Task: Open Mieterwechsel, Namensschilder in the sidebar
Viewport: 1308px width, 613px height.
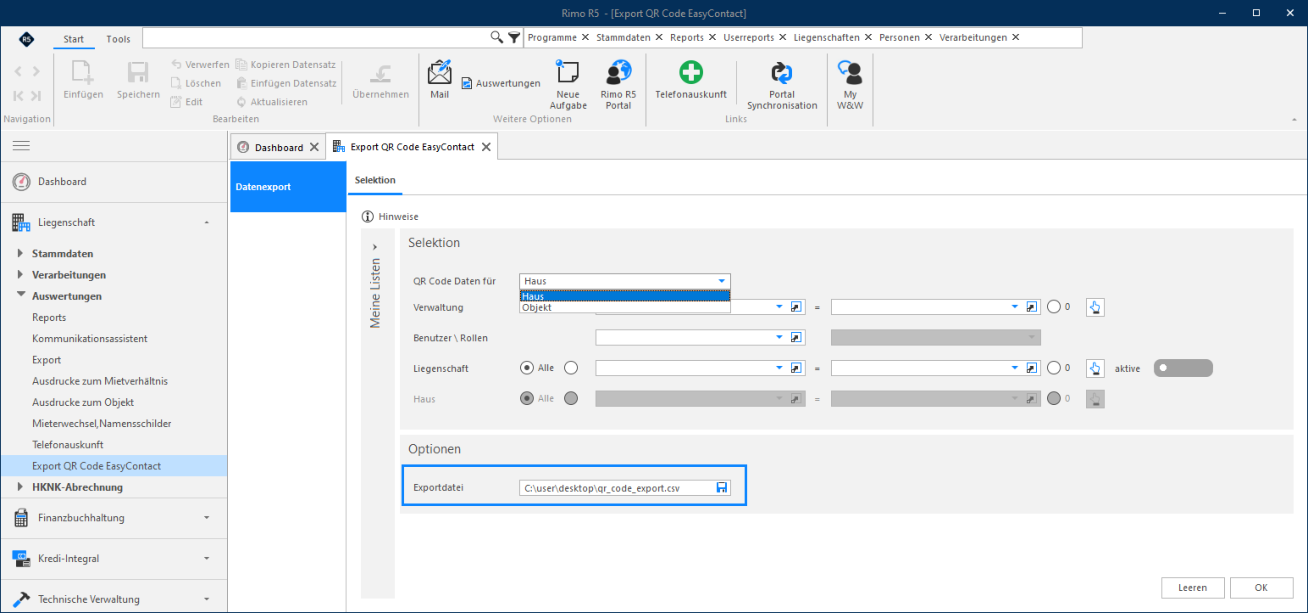Action: coord(101,423)
